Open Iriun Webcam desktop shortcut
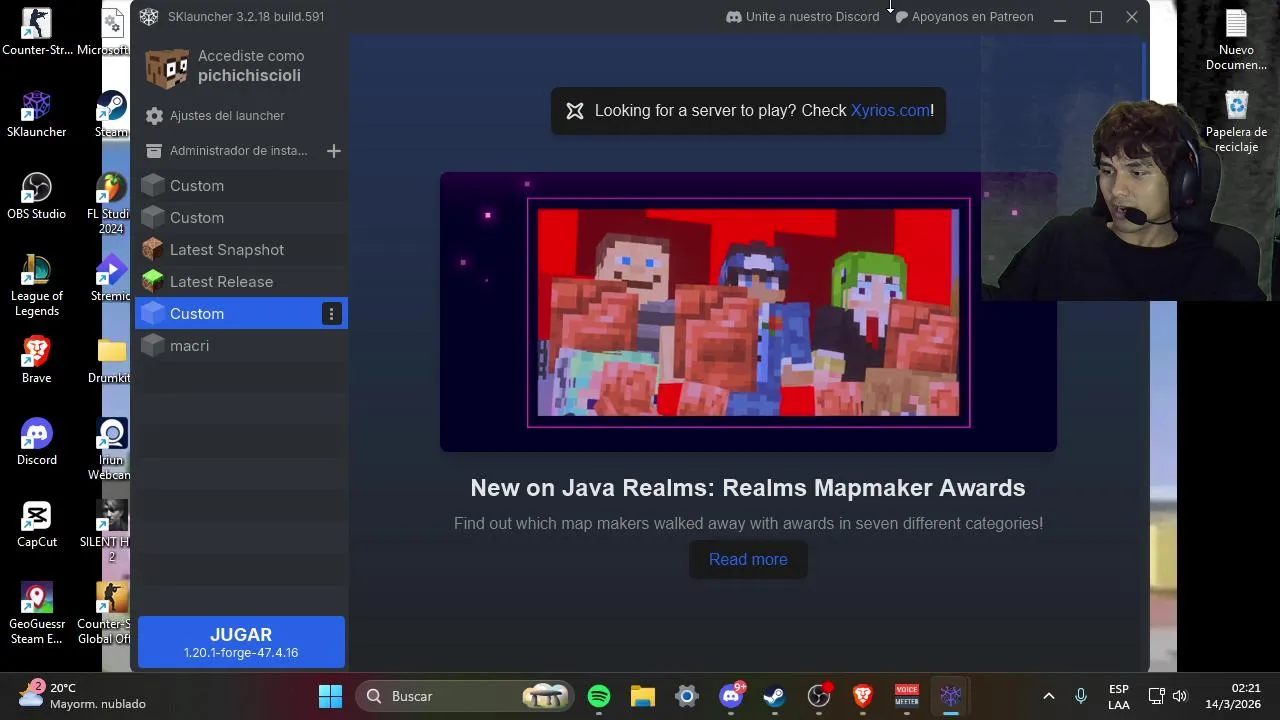The image size is (1280, 720). coord(111,449)
